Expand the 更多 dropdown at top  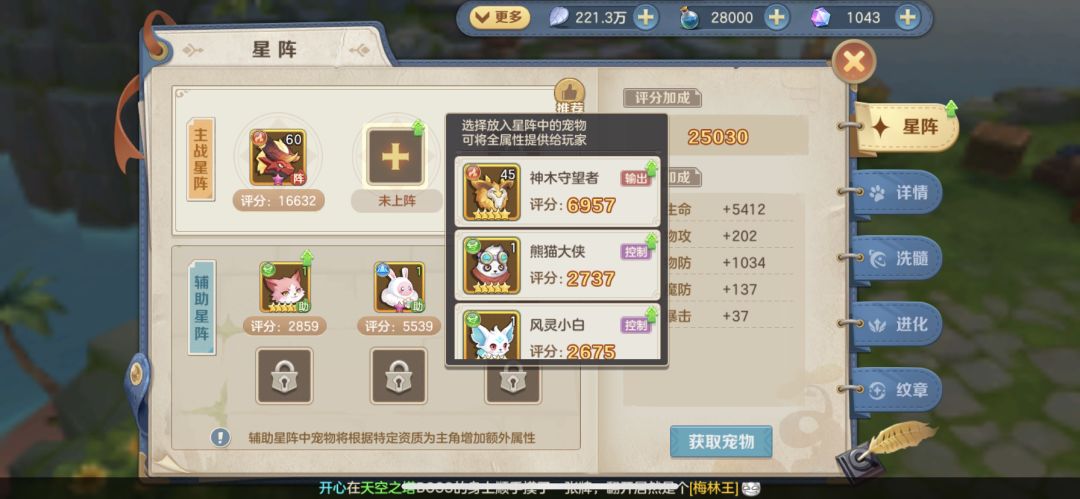(x=500, y=17)
